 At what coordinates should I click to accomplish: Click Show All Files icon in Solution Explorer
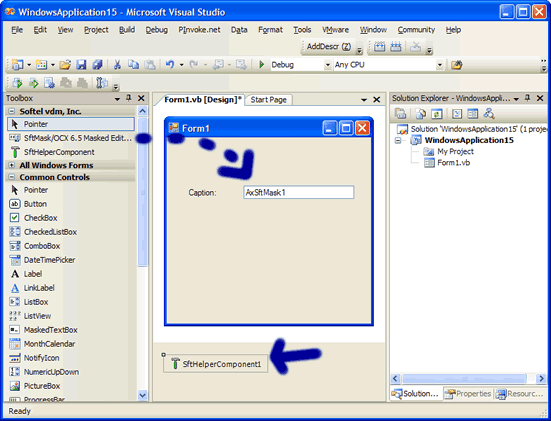click(x=421, y=114)
